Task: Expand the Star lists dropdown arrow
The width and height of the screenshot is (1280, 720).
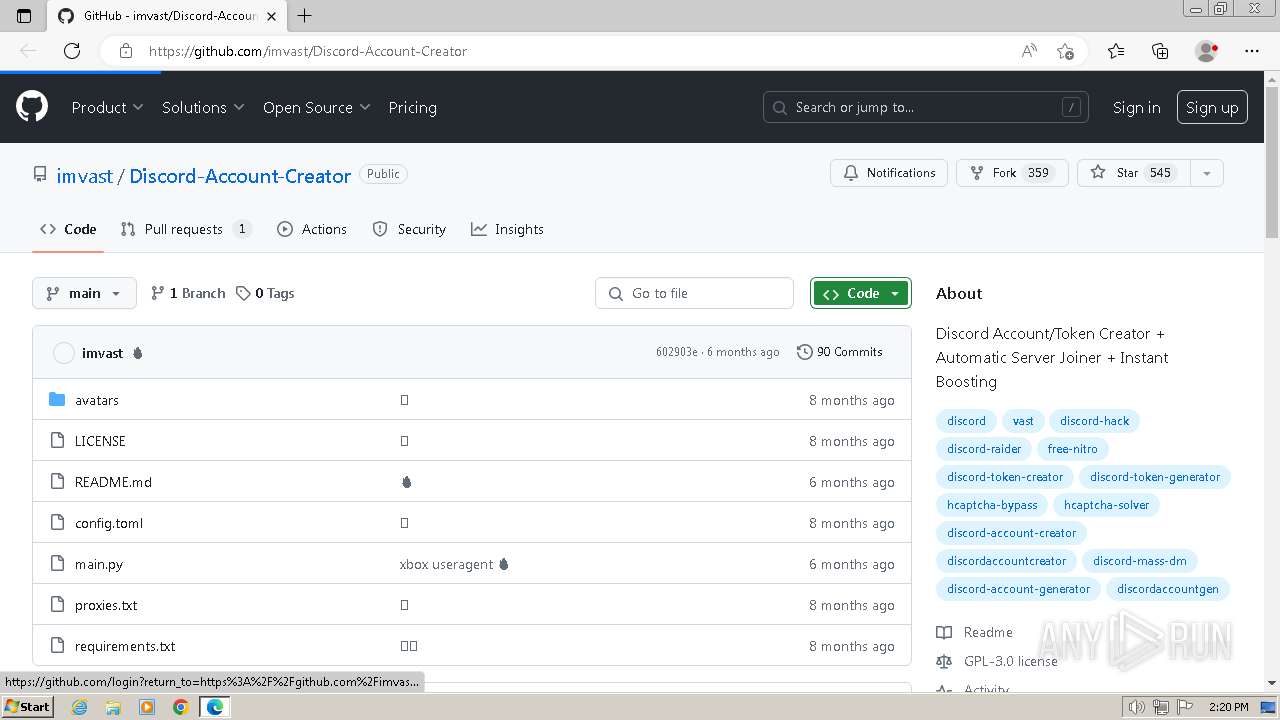Action: (x=1207, y=173)
